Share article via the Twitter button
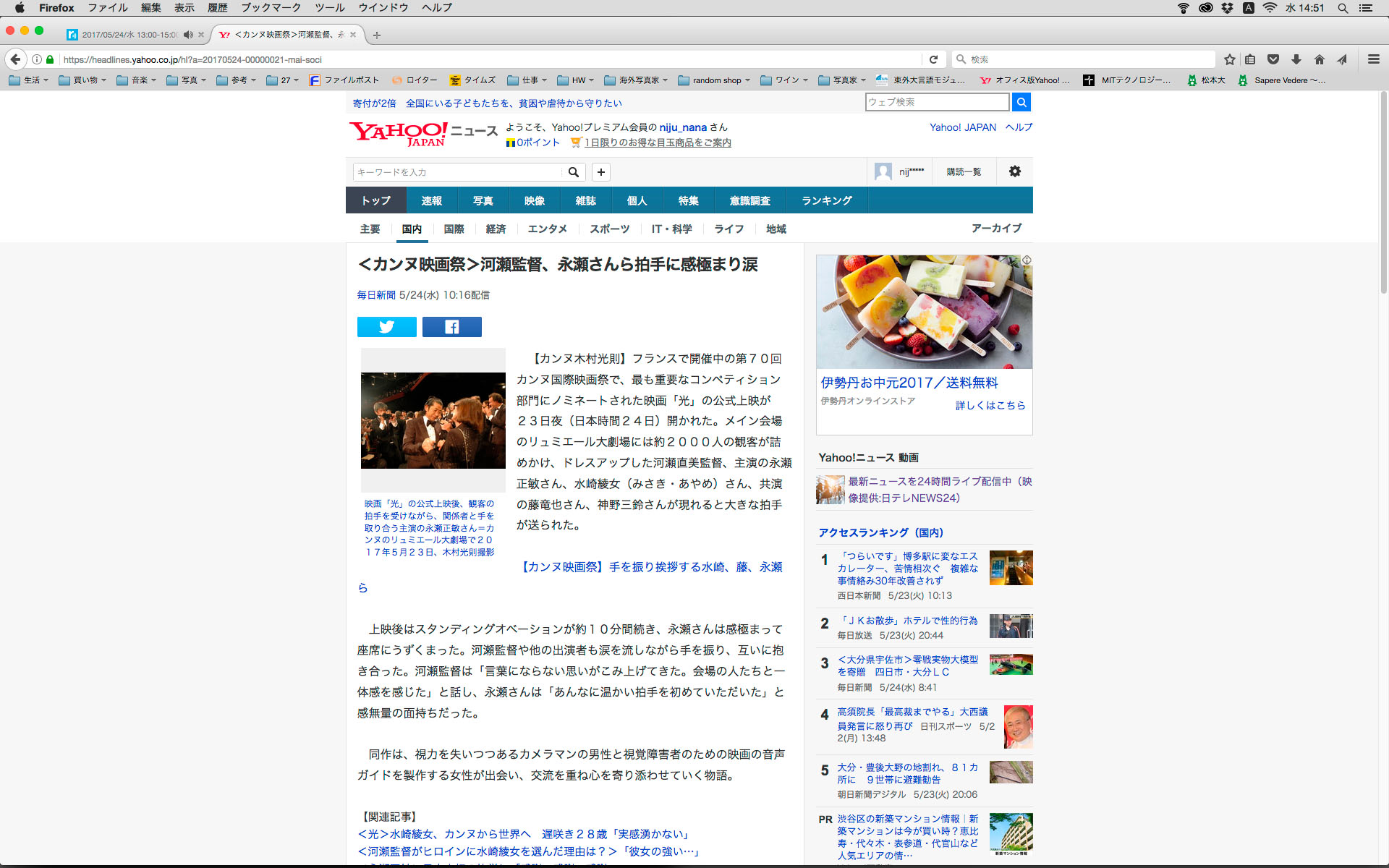 click(x=386, y=327)
